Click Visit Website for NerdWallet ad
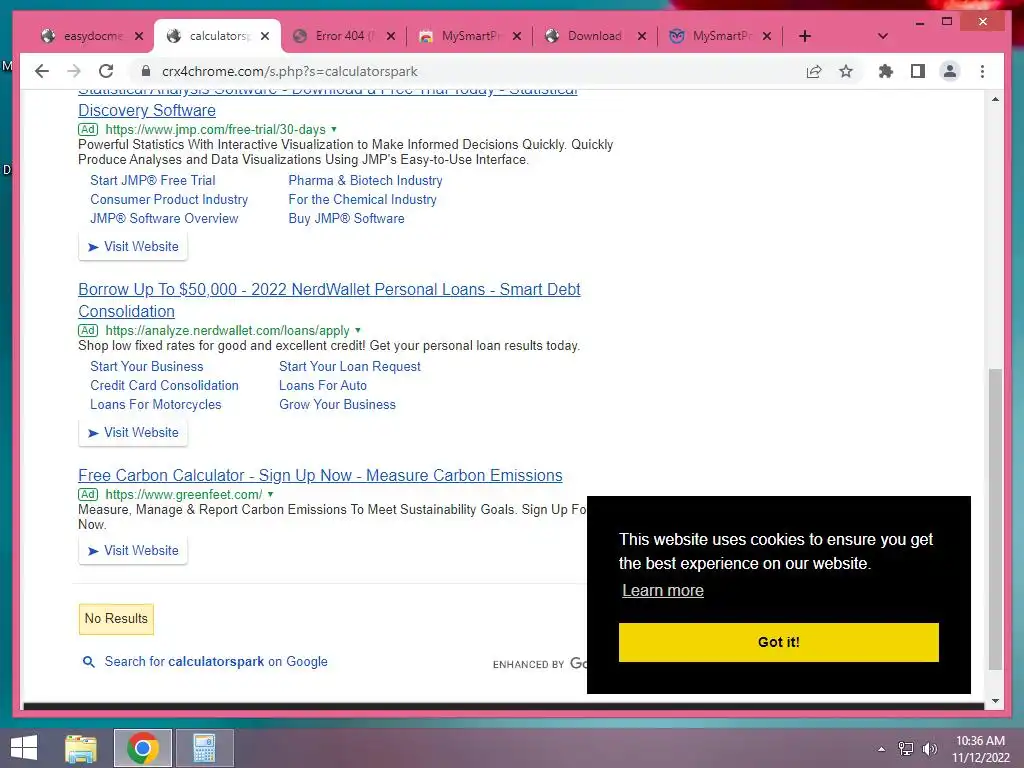 (x=133, y=433)
